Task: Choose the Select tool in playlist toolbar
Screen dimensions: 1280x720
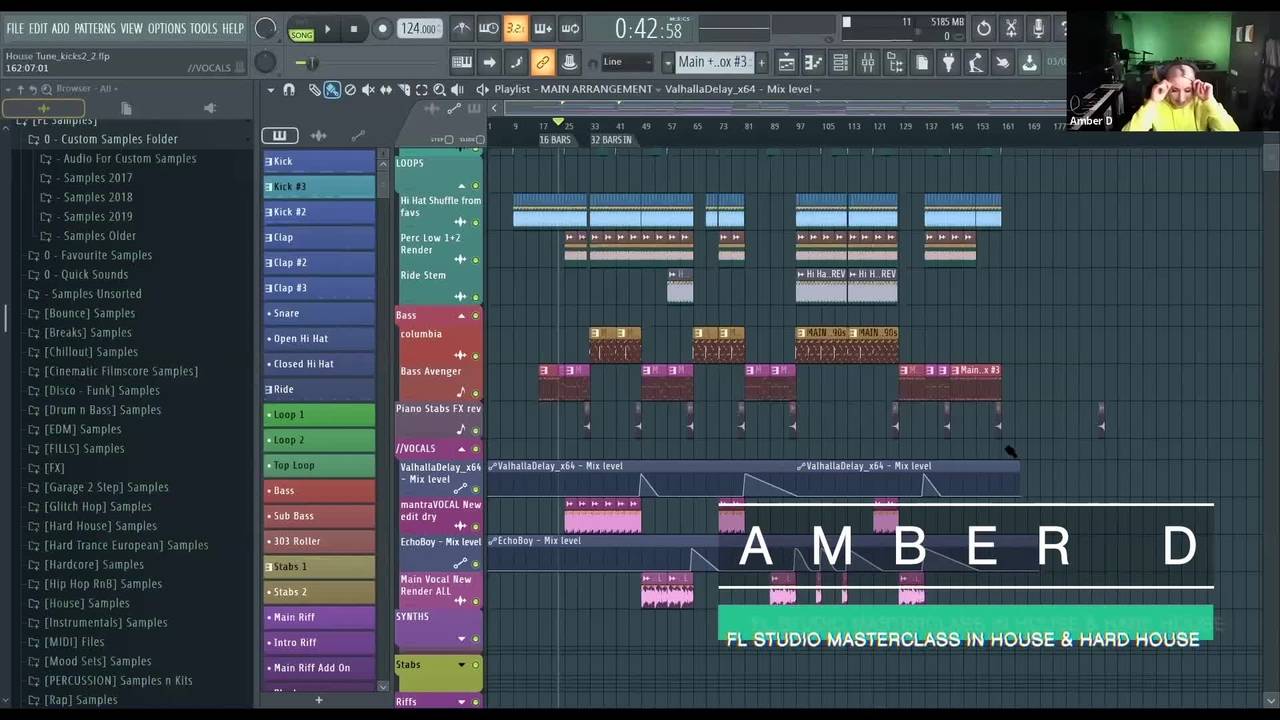Action: 422,90
